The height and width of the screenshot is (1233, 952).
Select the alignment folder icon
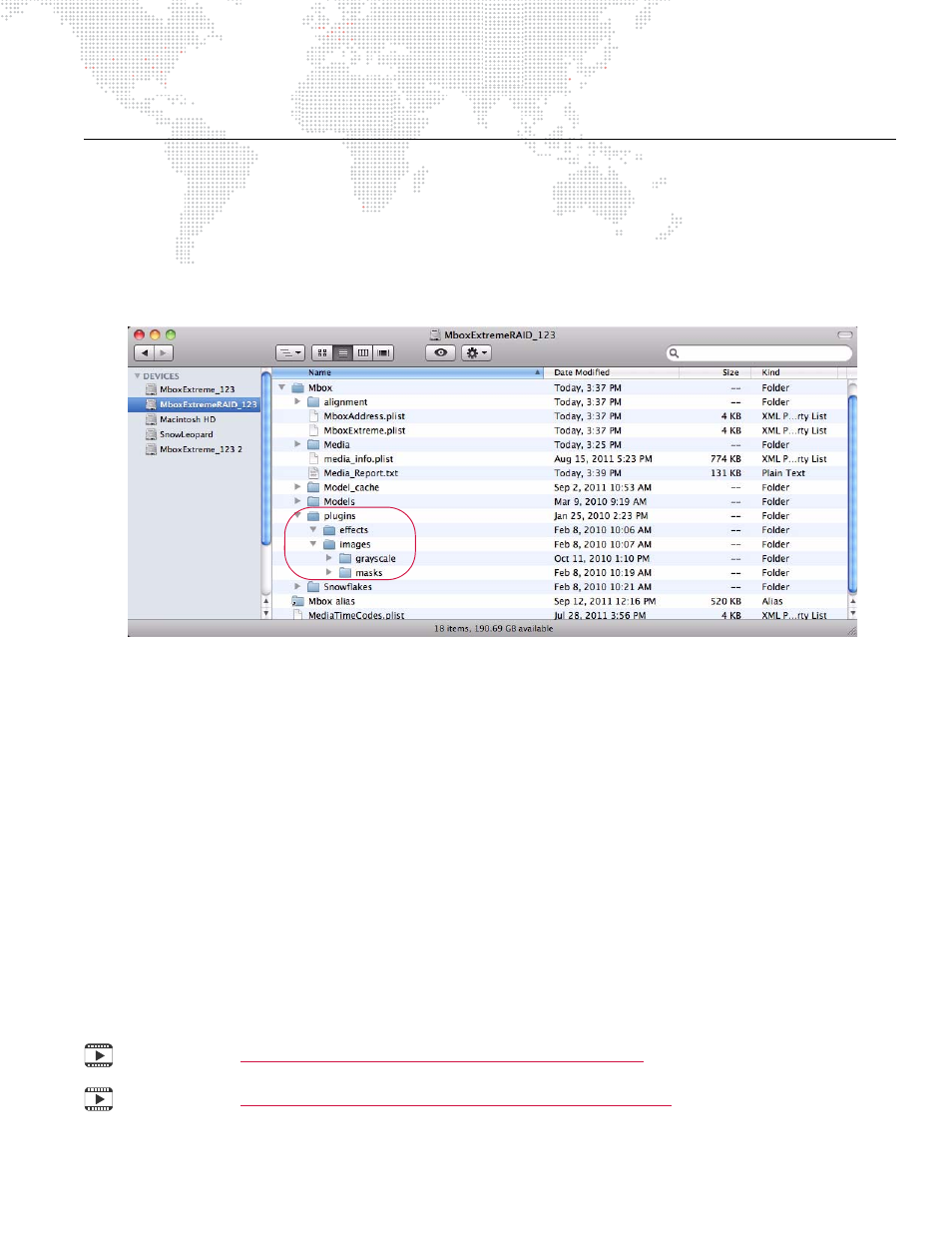click(x=313, y=401)
